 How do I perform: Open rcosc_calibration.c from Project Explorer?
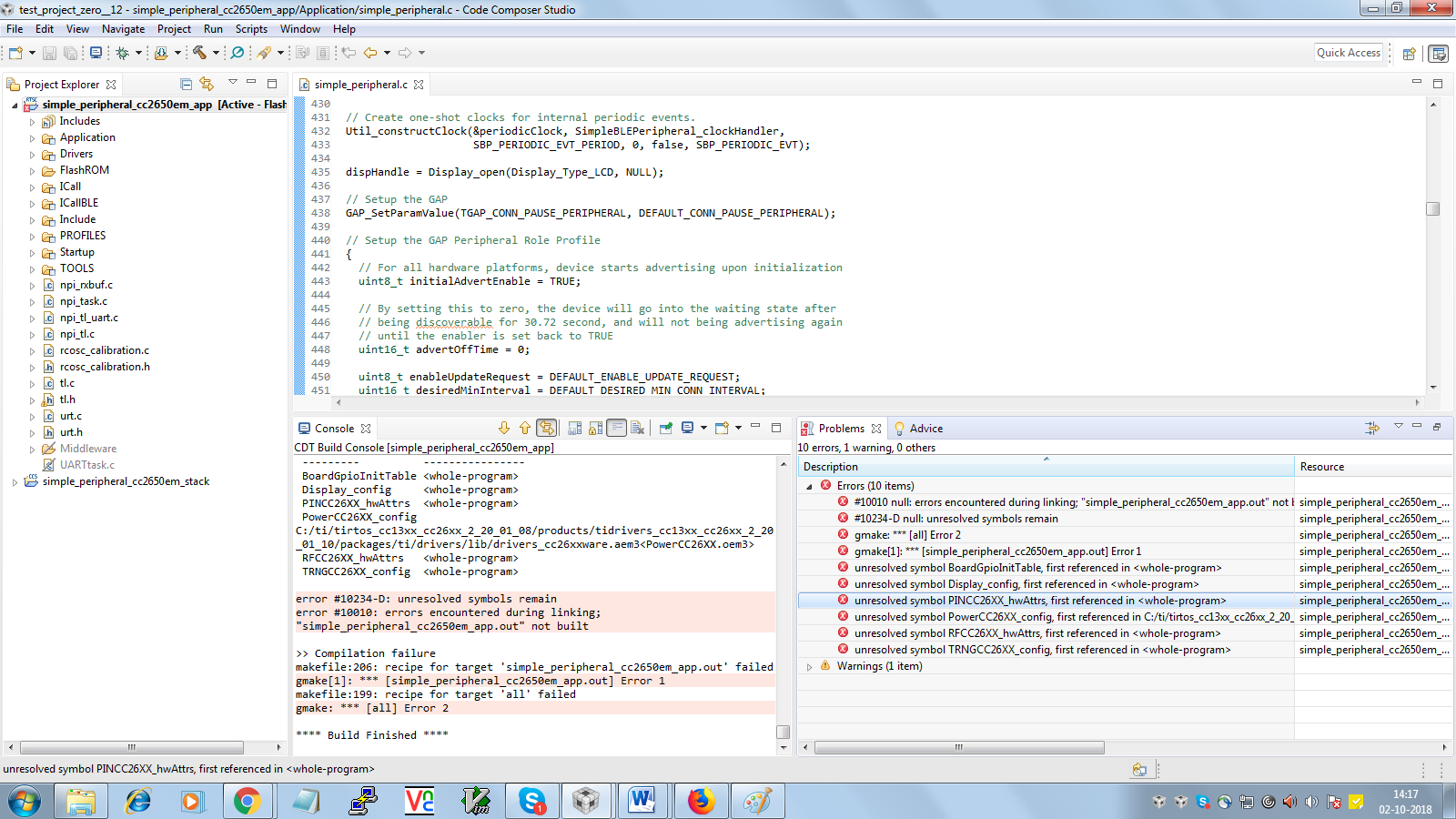click(x=104, y=350)
